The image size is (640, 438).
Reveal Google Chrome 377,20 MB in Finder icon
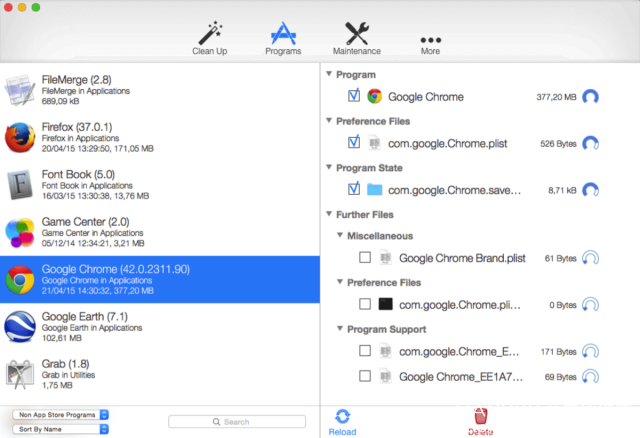pyautogui.click(x=590, y=97)
